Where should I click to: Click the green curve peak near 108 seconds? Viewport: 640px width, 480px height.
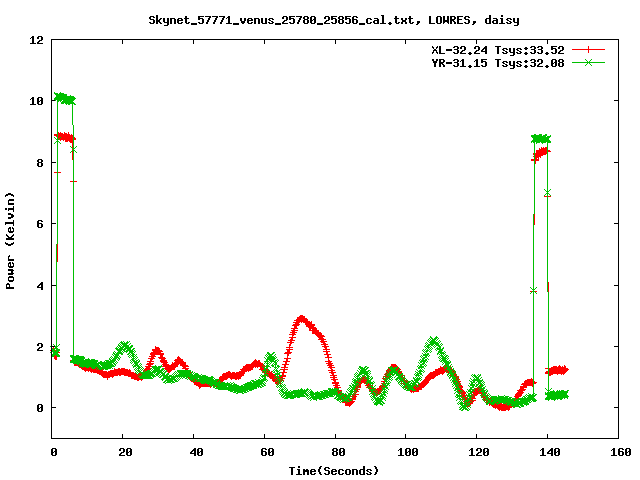(434, 341)
